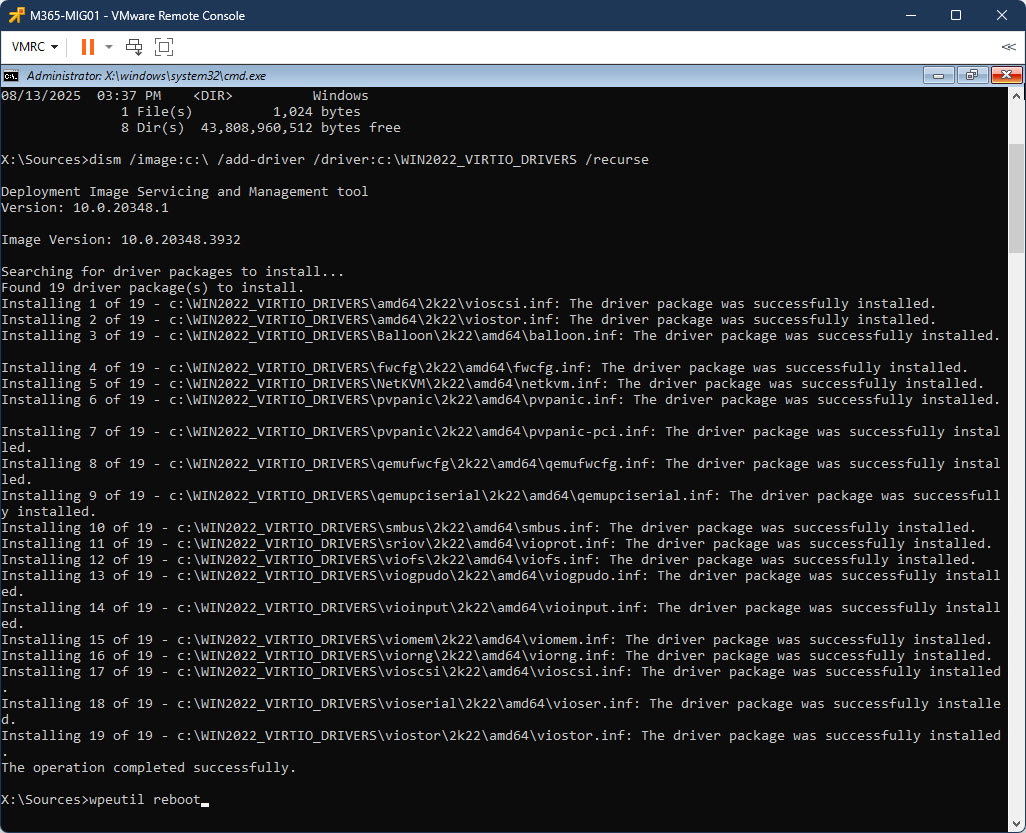Click the 'Installing 1 of 19' vioscsi.inf line

469,304
